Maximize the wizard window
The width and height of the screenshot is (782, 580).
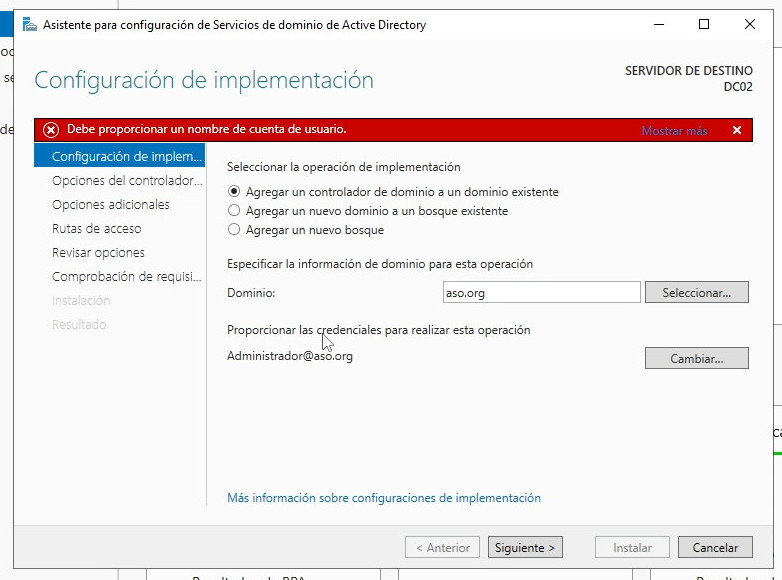704,25
